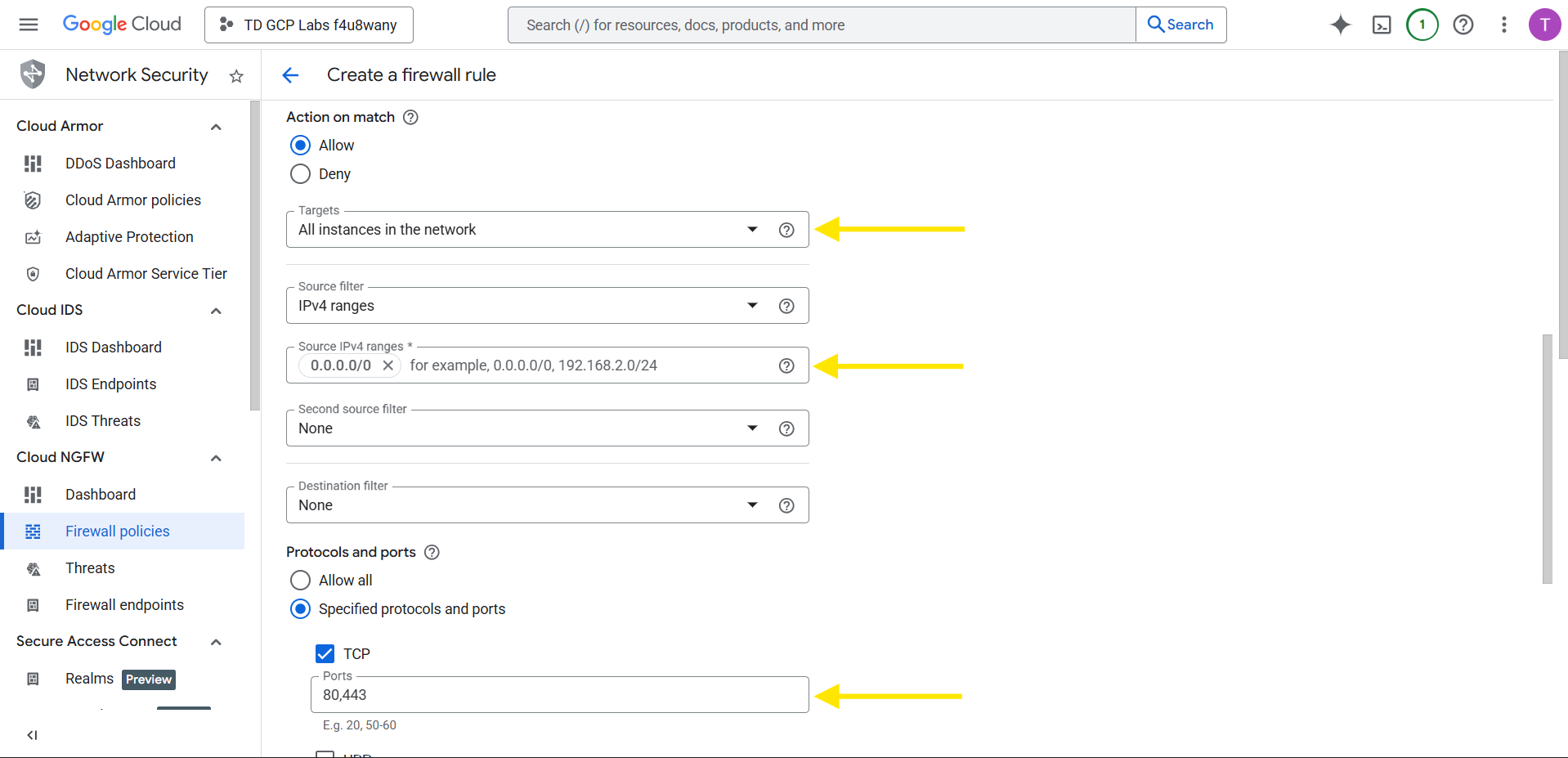Viewport: 1568px width, 758px height.
Task: Open the three-dot settings menu in header
Action: point(1503,25)
